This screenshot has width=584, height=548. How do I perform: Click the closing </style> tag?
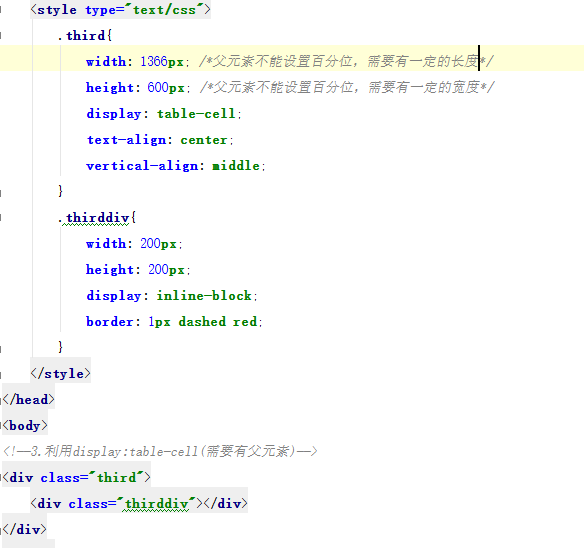[x=60, y=373]
